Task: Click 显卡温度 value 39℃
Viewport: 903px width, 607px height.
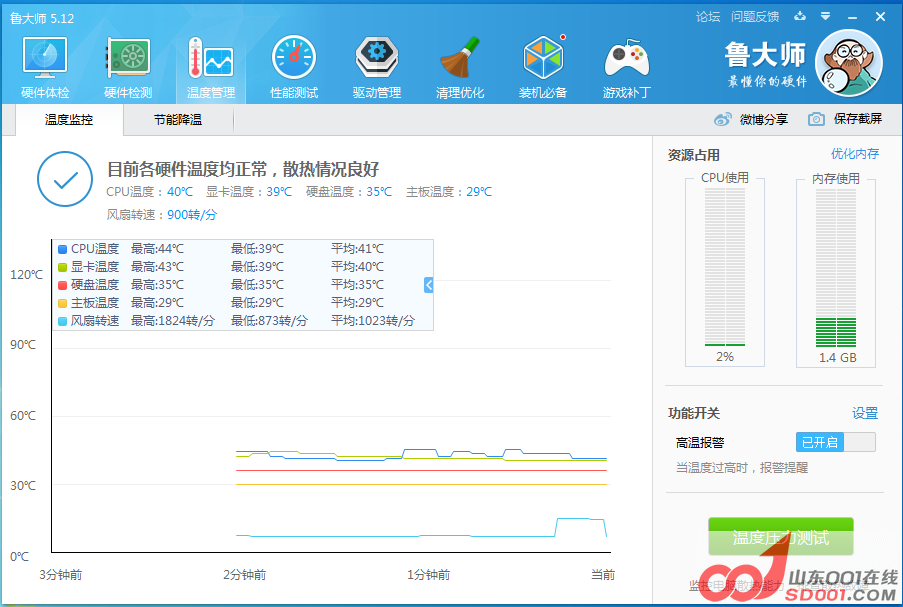Action: [279, 192]
